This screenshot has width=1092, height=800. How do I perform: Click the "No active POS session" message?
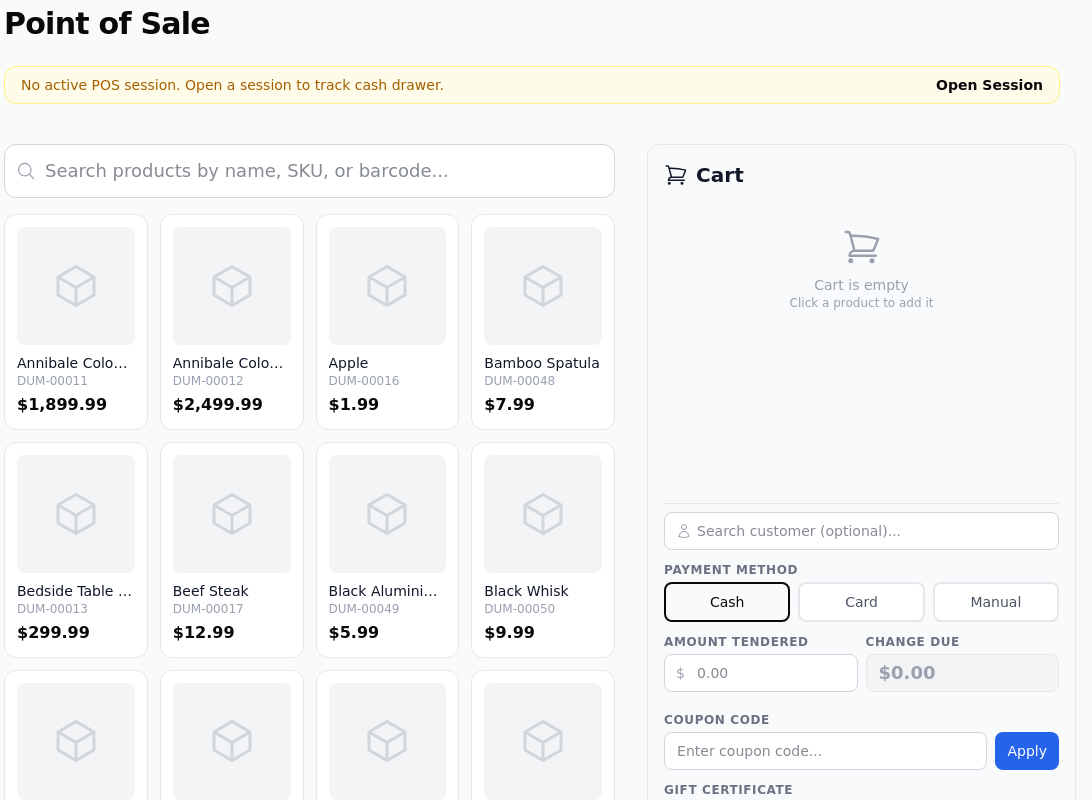pyautogui.click(x=232, y=85)
